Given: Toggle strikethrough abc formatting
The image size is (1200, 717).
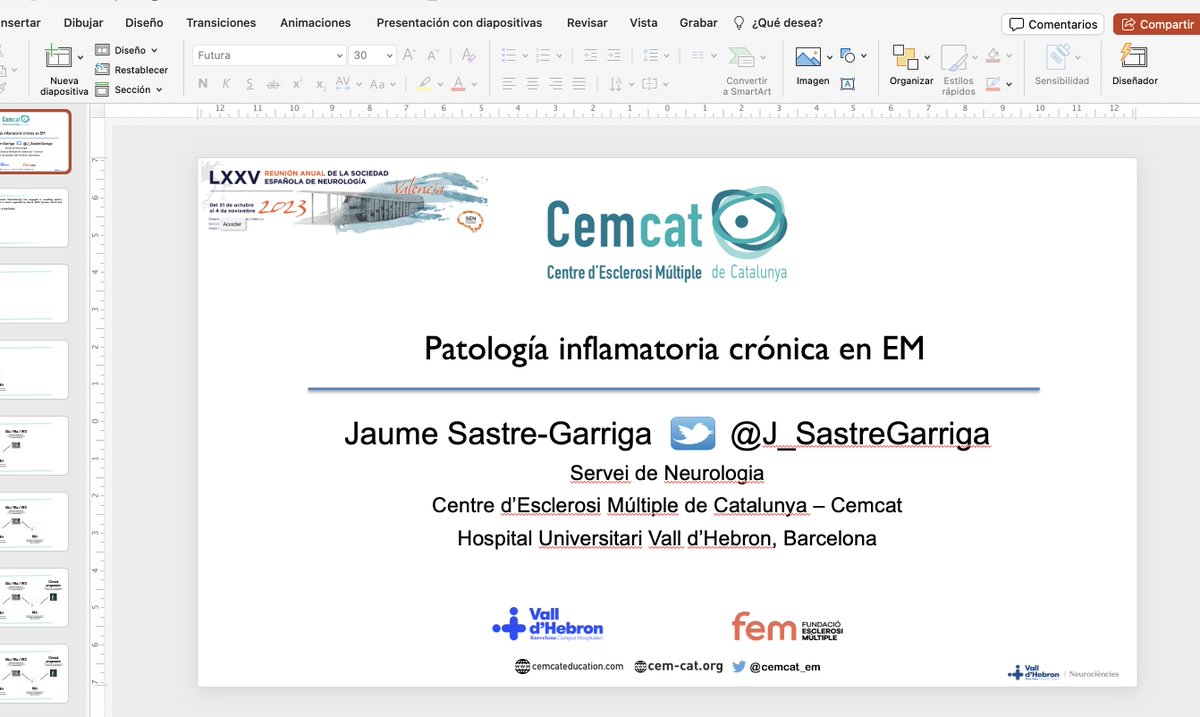Looking at the screenshot, I should coord(273,84).
